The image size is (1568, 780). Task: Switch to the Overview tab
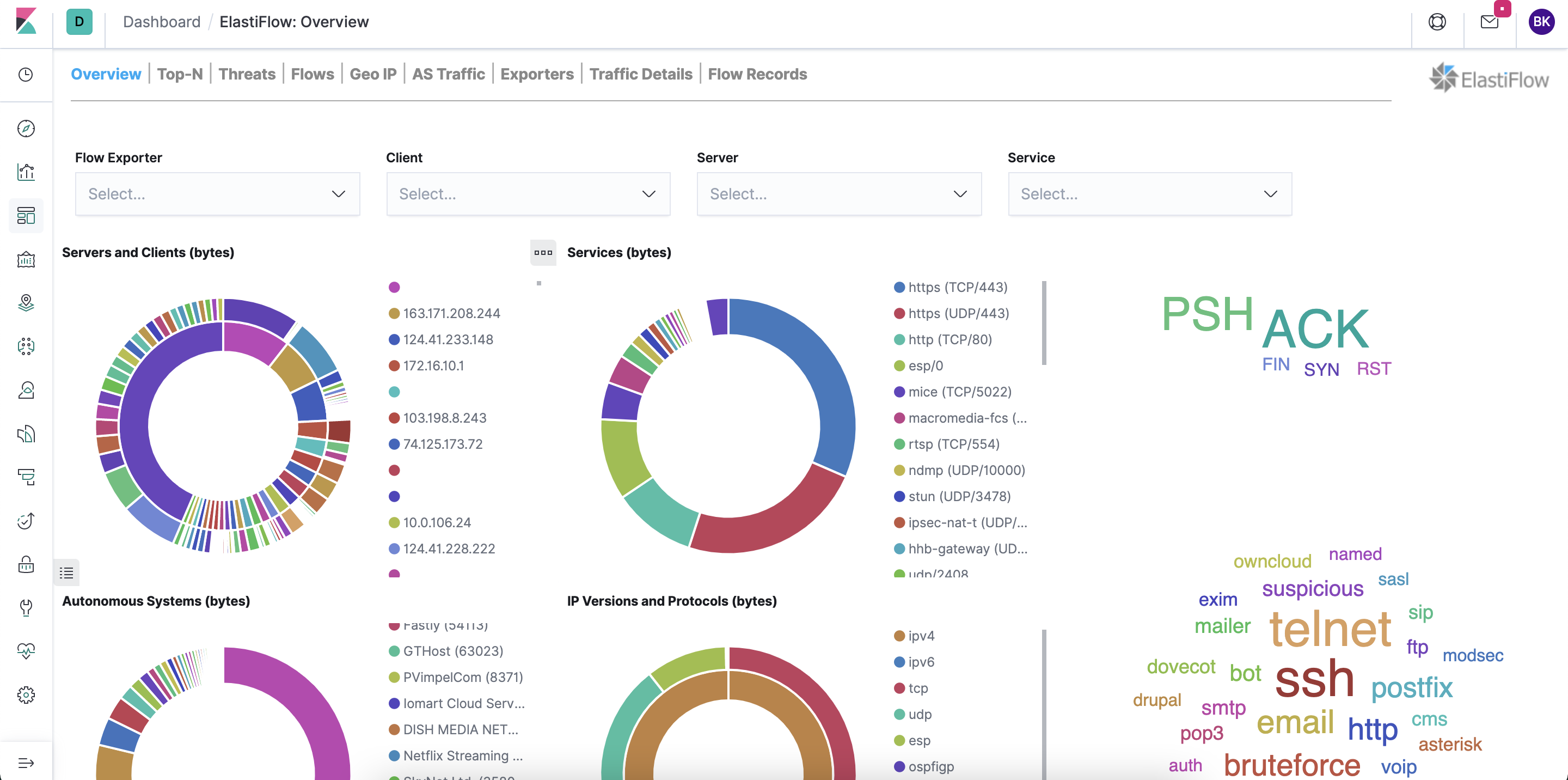tap(106, 74)
